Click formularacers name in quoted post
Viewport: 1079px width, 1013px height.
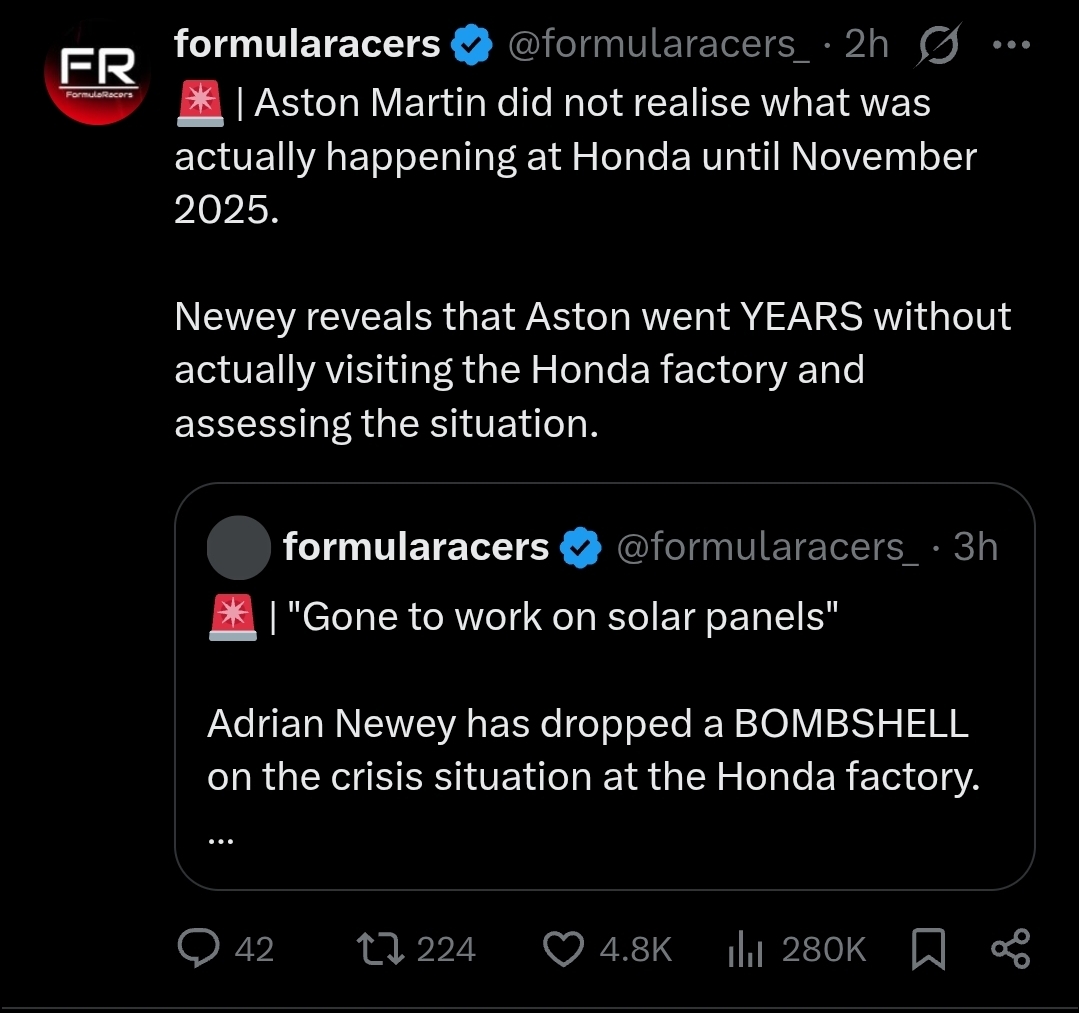click(x=416, y=546)
